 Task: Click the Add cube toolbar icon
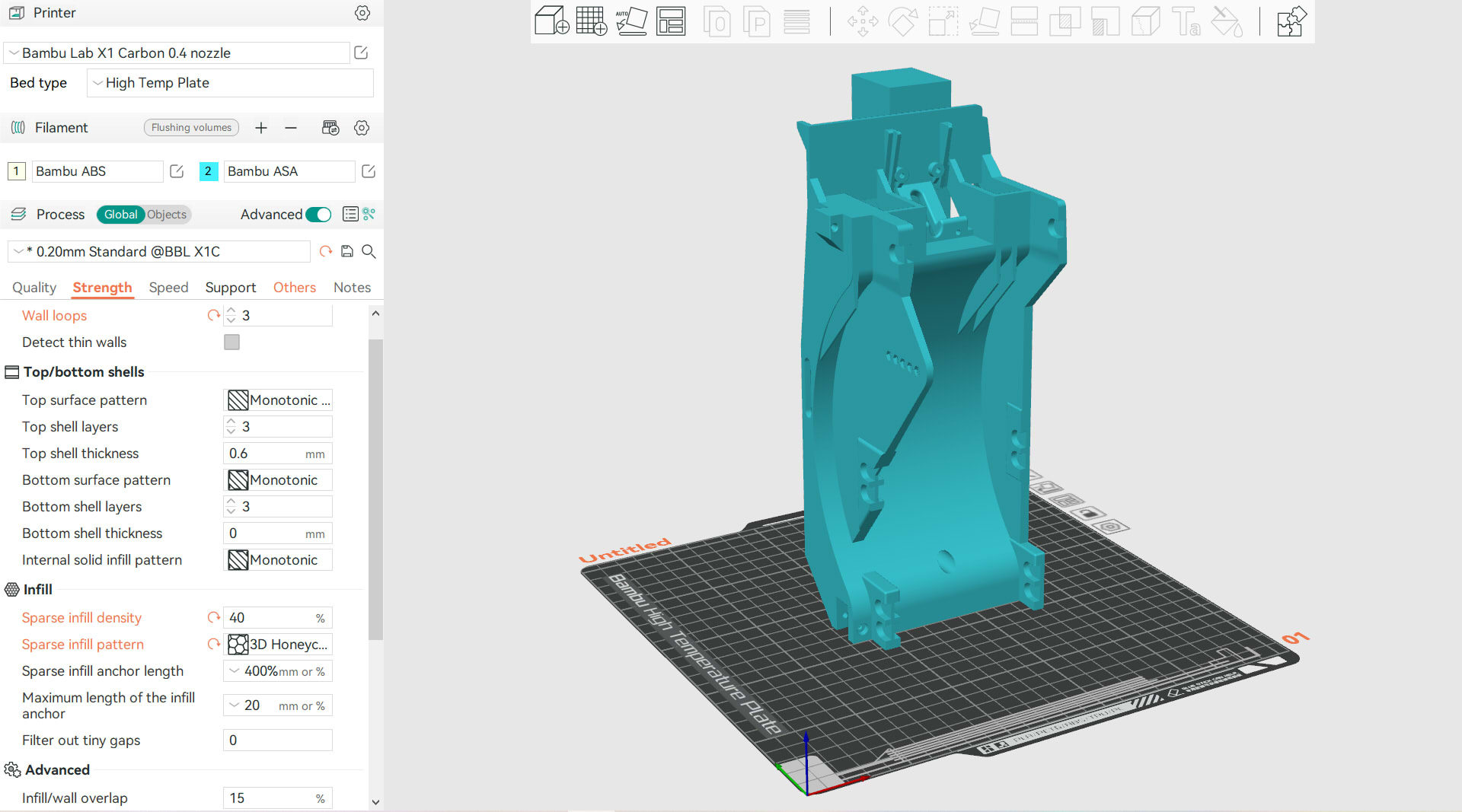[x=551, y=21]
